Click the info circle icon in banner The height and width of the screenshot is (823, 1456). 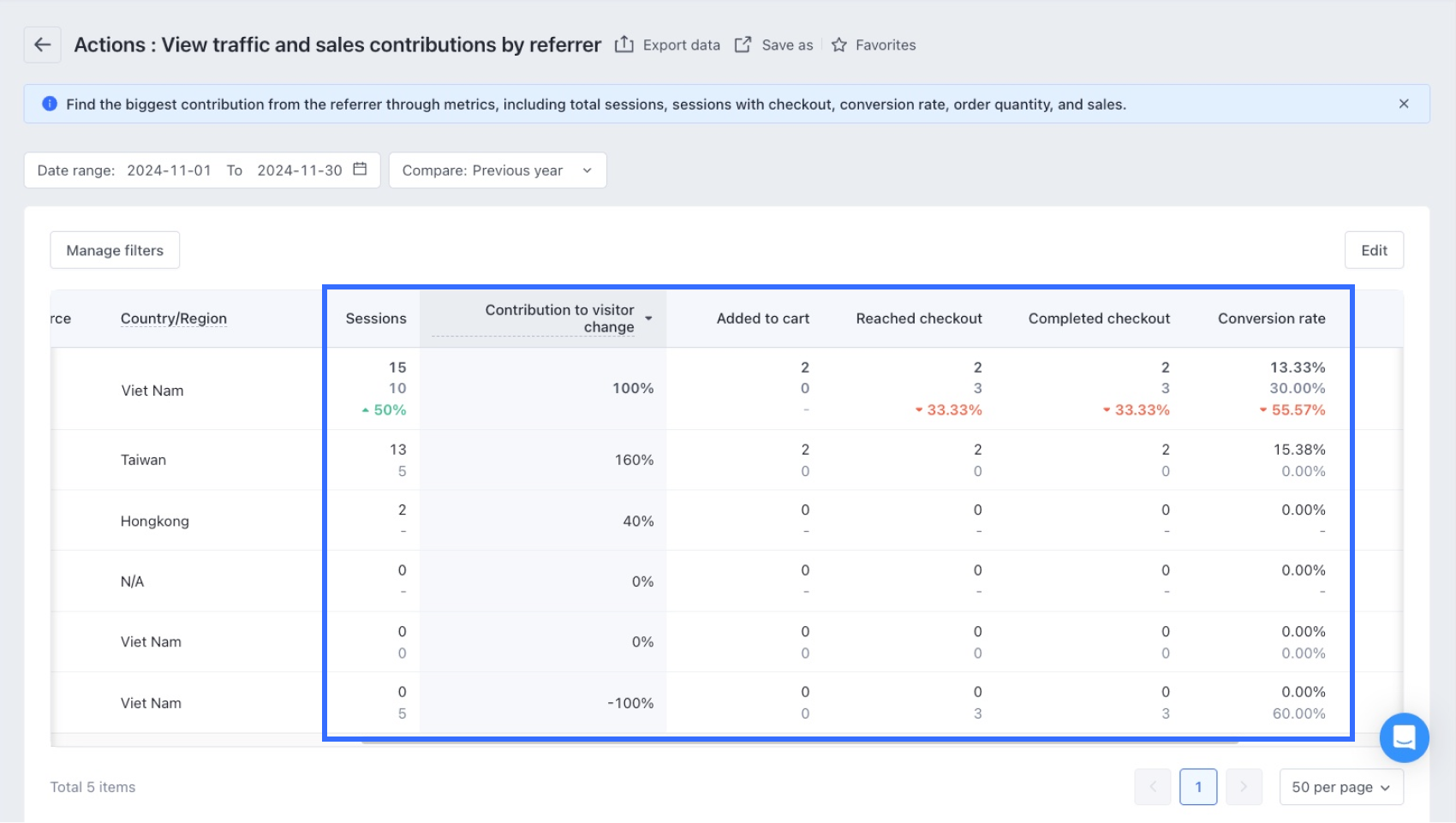pyautogui.click(x=50, y=104)
